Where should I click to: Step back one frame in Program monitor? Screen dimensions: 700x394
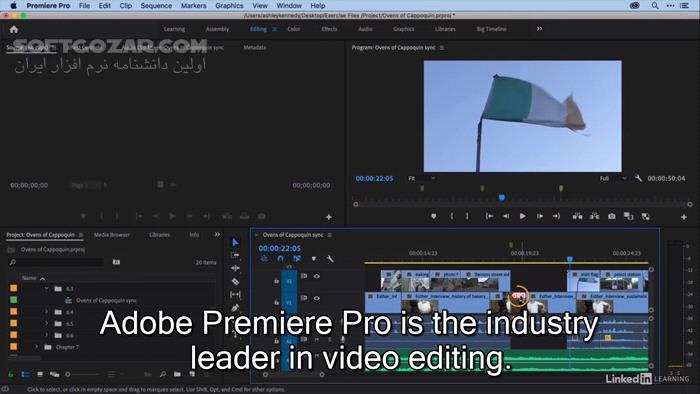click(x=506, y=216)
